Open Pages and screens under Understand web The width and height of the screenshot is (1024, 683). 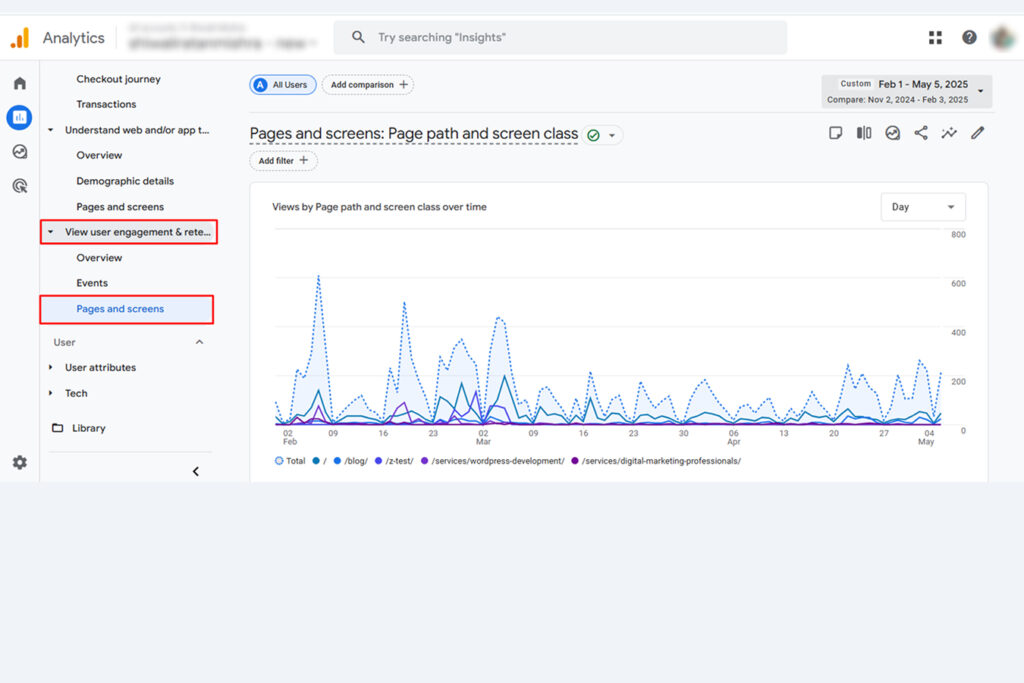tap(120, 207)
